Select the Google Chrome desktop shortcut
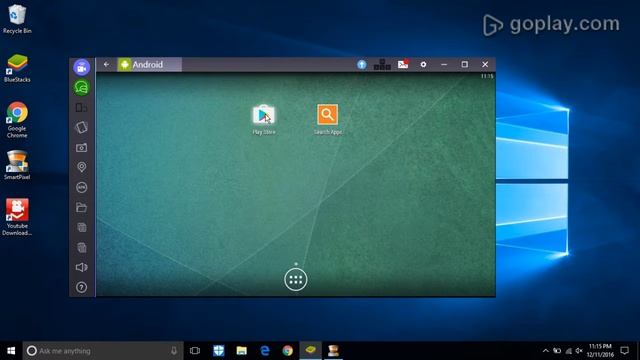The width and height of the screenshot is (640, 360). pyautogui.click(x=17, y=120)
